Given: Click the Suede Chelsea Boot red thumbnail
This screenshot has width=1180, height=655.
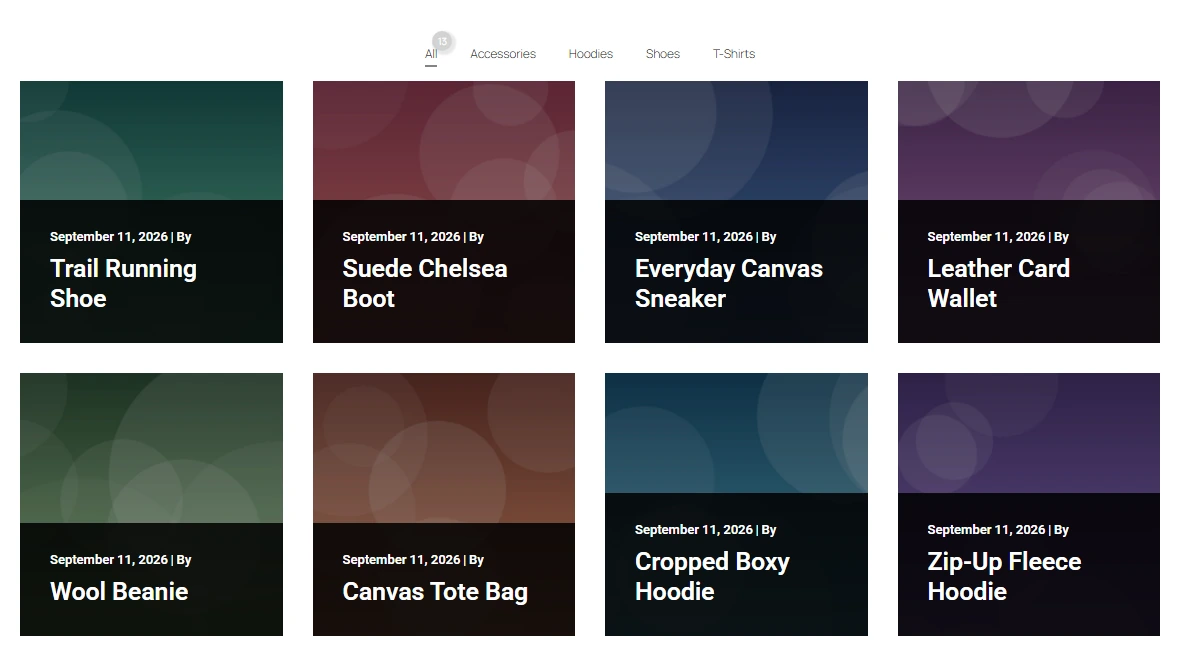Looking at the screenshot, I should (x=444, y=141).
